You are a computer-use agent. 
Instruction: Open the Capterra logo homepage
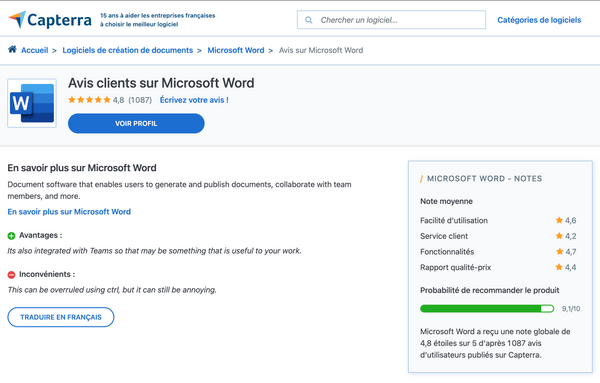pos(50,20)
